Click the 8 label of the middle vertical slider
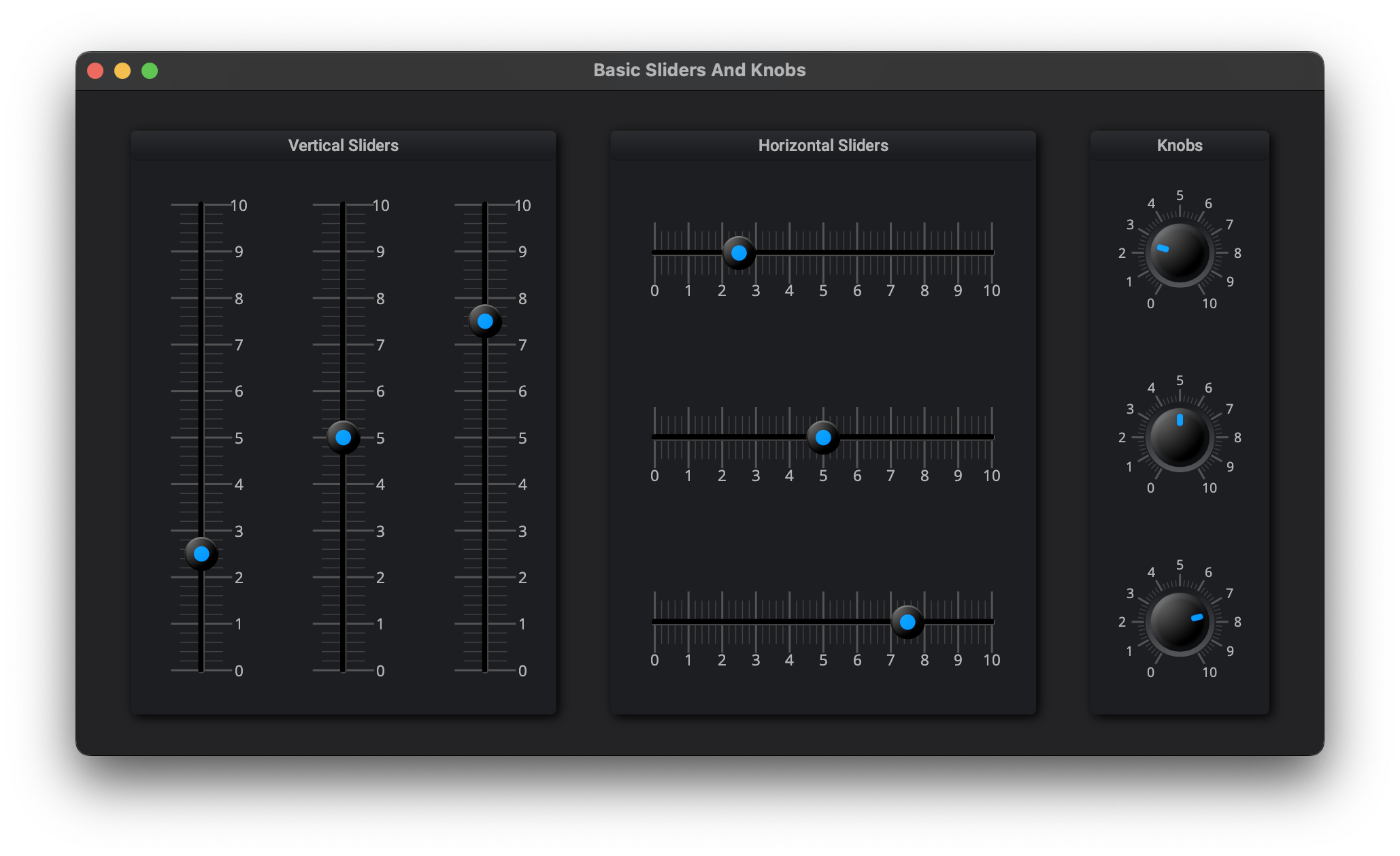This screenshot has width=1400, height=856. (x=380, y=299)
